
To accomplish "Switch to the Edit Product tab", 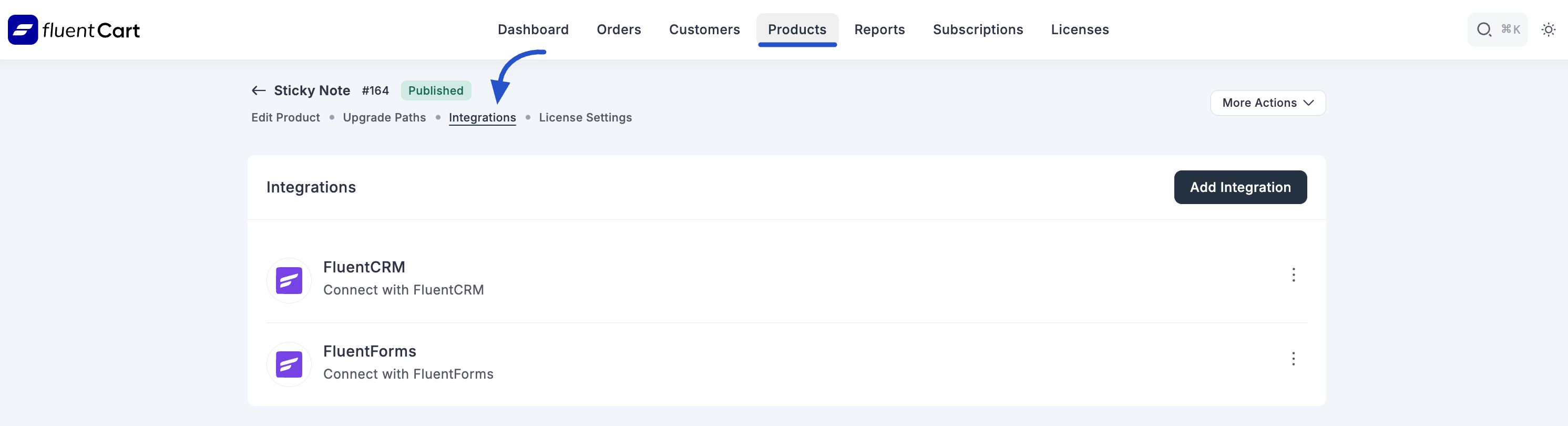I will (285, 118).
